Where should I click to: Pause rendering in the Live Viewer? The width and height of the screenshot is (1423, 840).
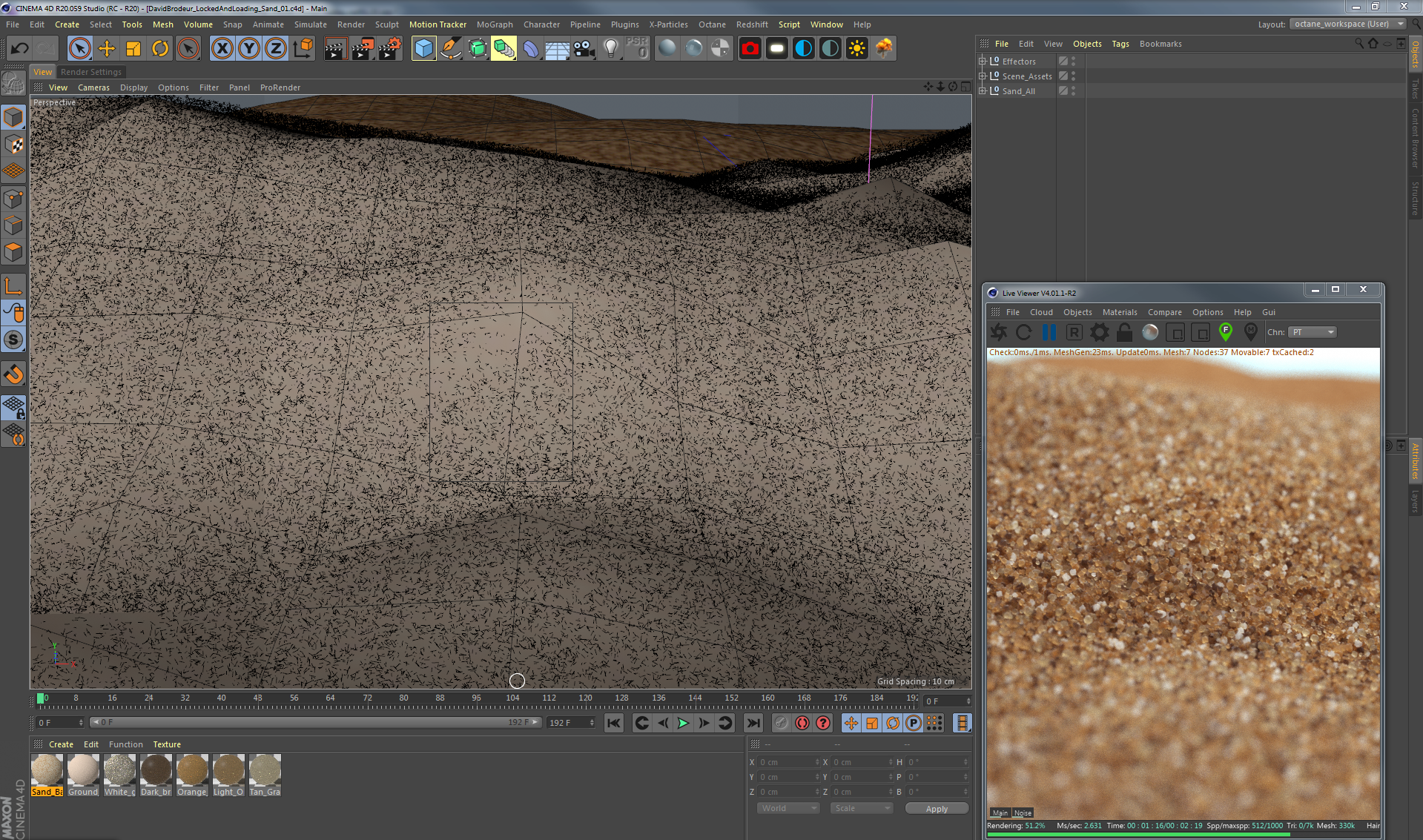tap(1049, 332)
